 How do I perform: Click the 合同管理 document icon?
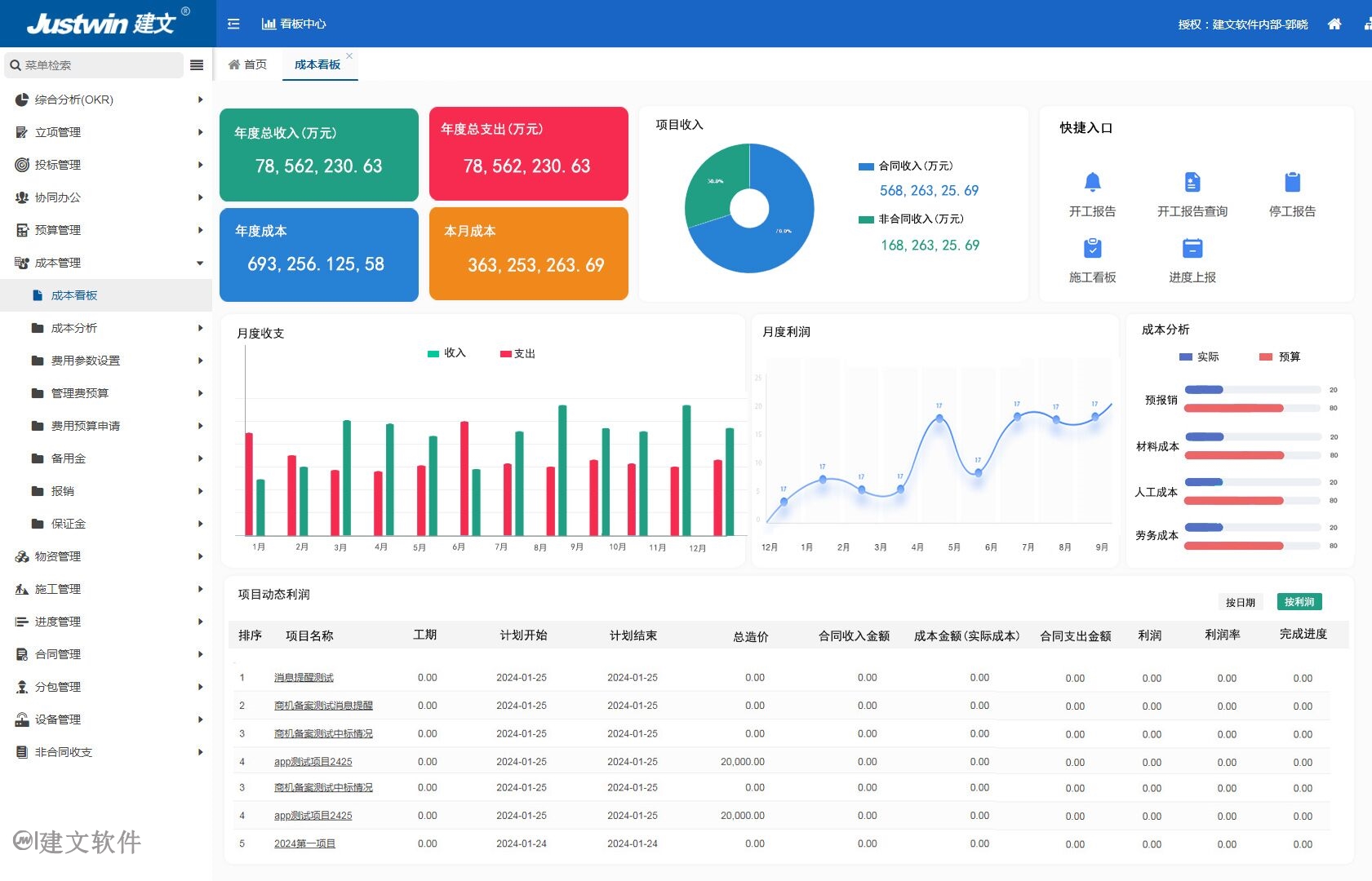click(x=22, y=654)
